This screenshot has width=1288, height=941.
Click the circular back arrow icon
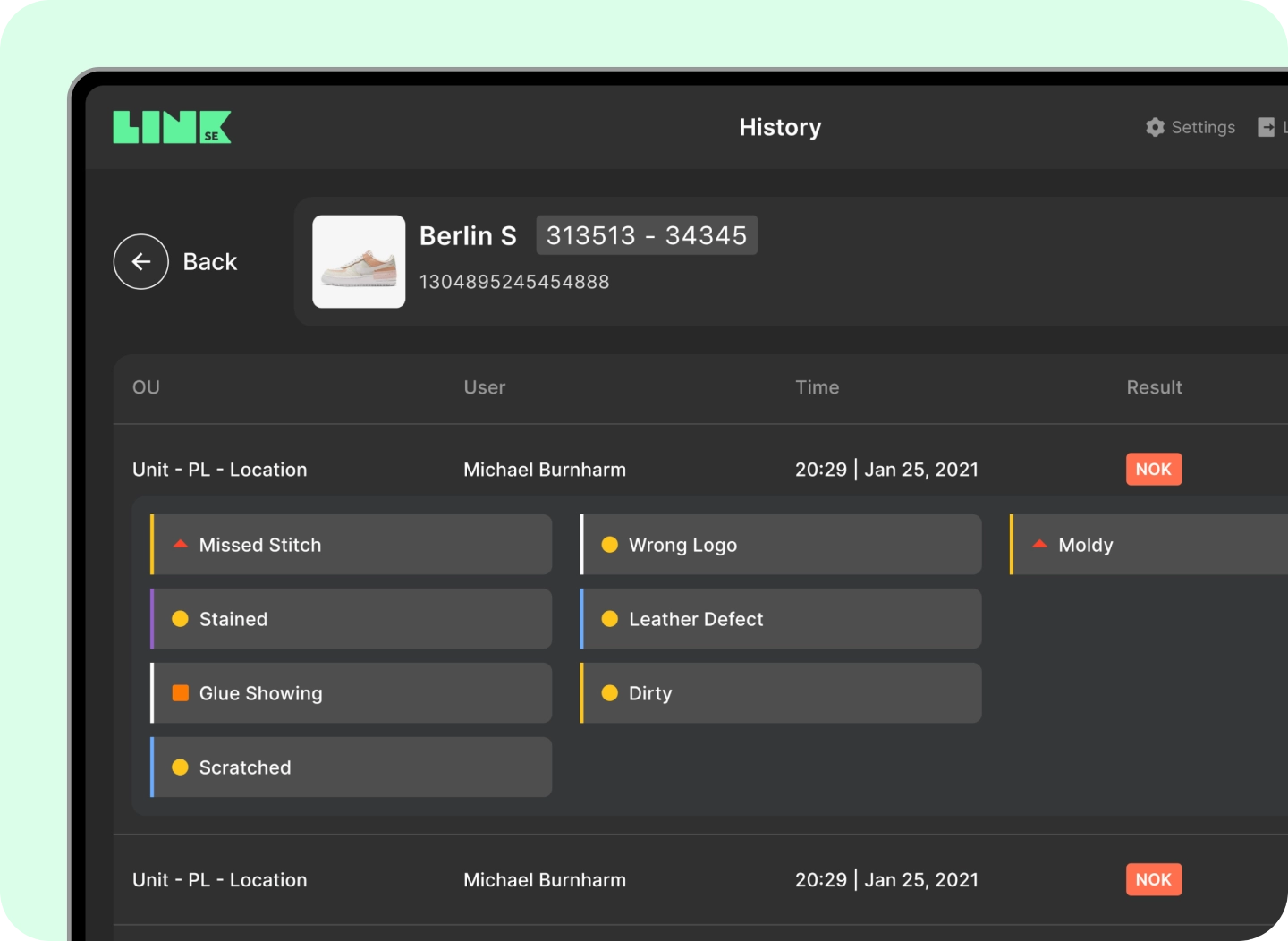tap(140, 261)
